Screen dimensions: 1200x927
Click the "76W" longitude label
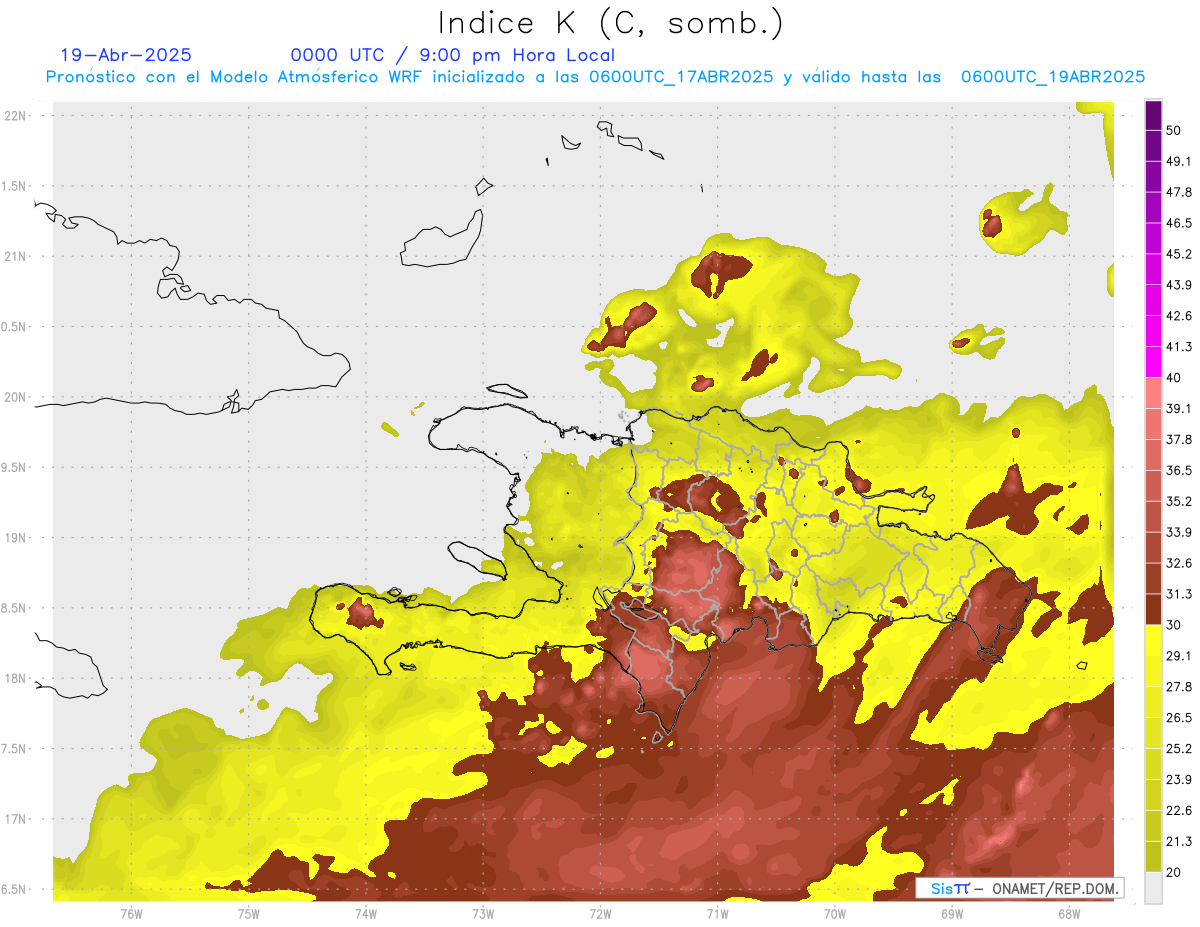point(131,914)
